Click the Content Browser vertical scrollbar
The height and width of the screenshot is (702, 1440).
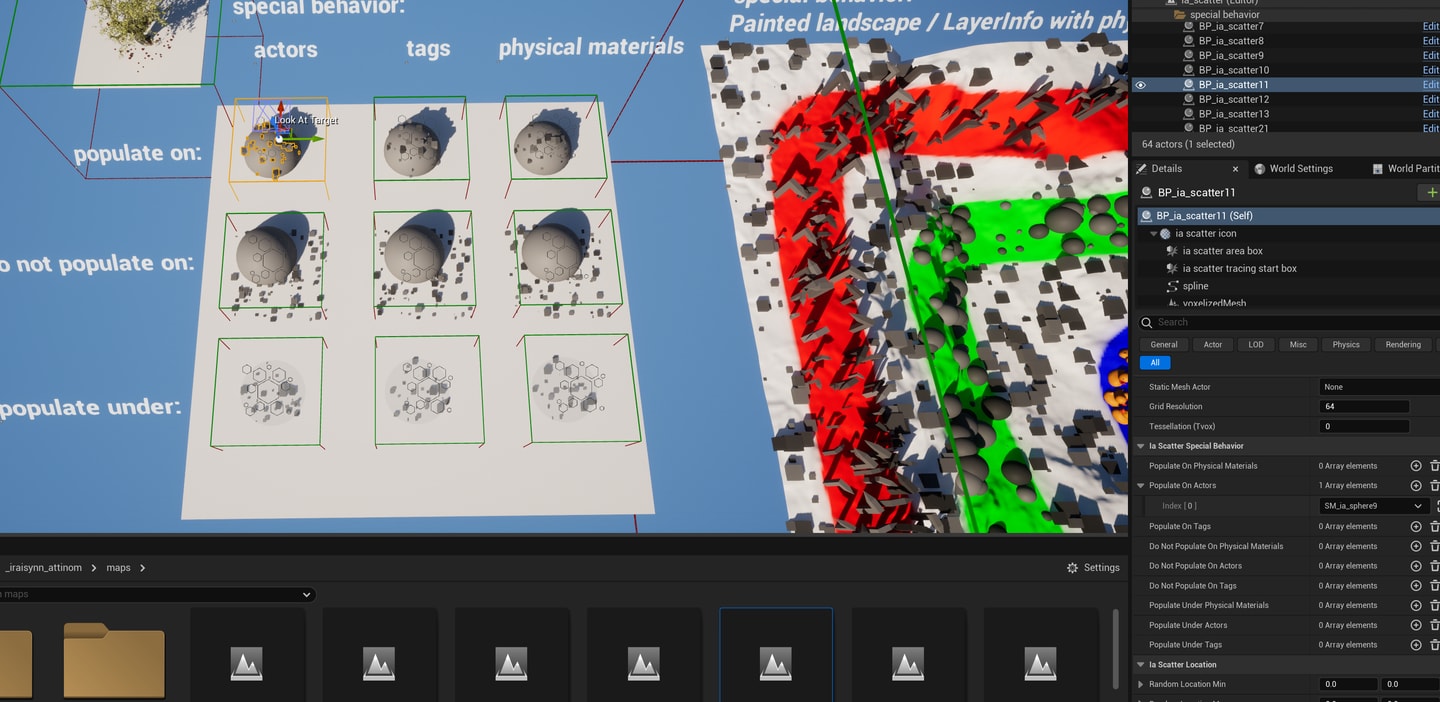tap(1116, 648)
